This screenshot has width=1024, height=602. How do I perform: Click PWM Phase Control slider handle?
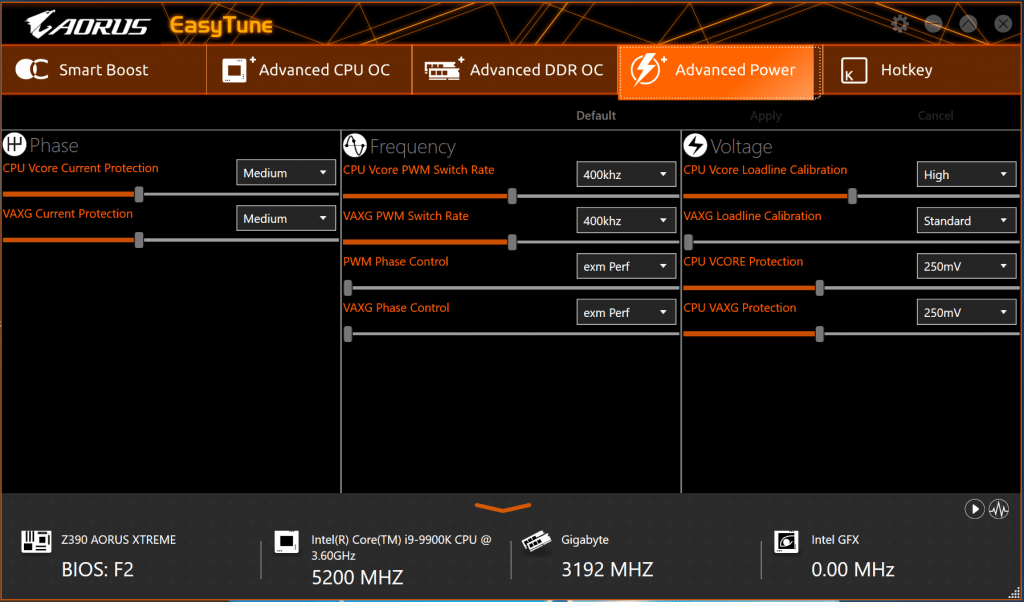(348, 288)
